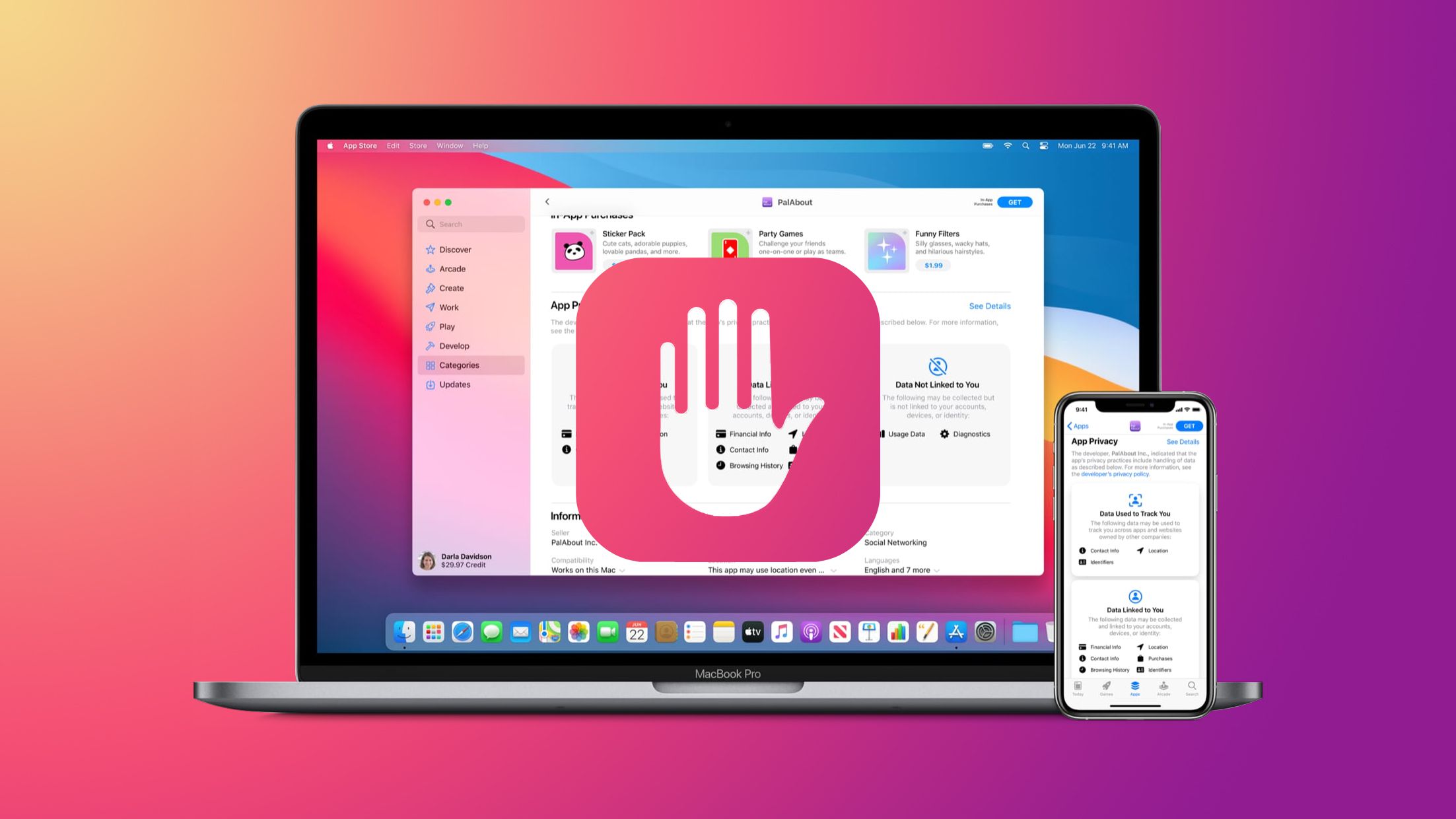The width and height of the screenshot is (1456, 819).
Task: Select the Arcade category in sidebar
Action: pos(451,268)
